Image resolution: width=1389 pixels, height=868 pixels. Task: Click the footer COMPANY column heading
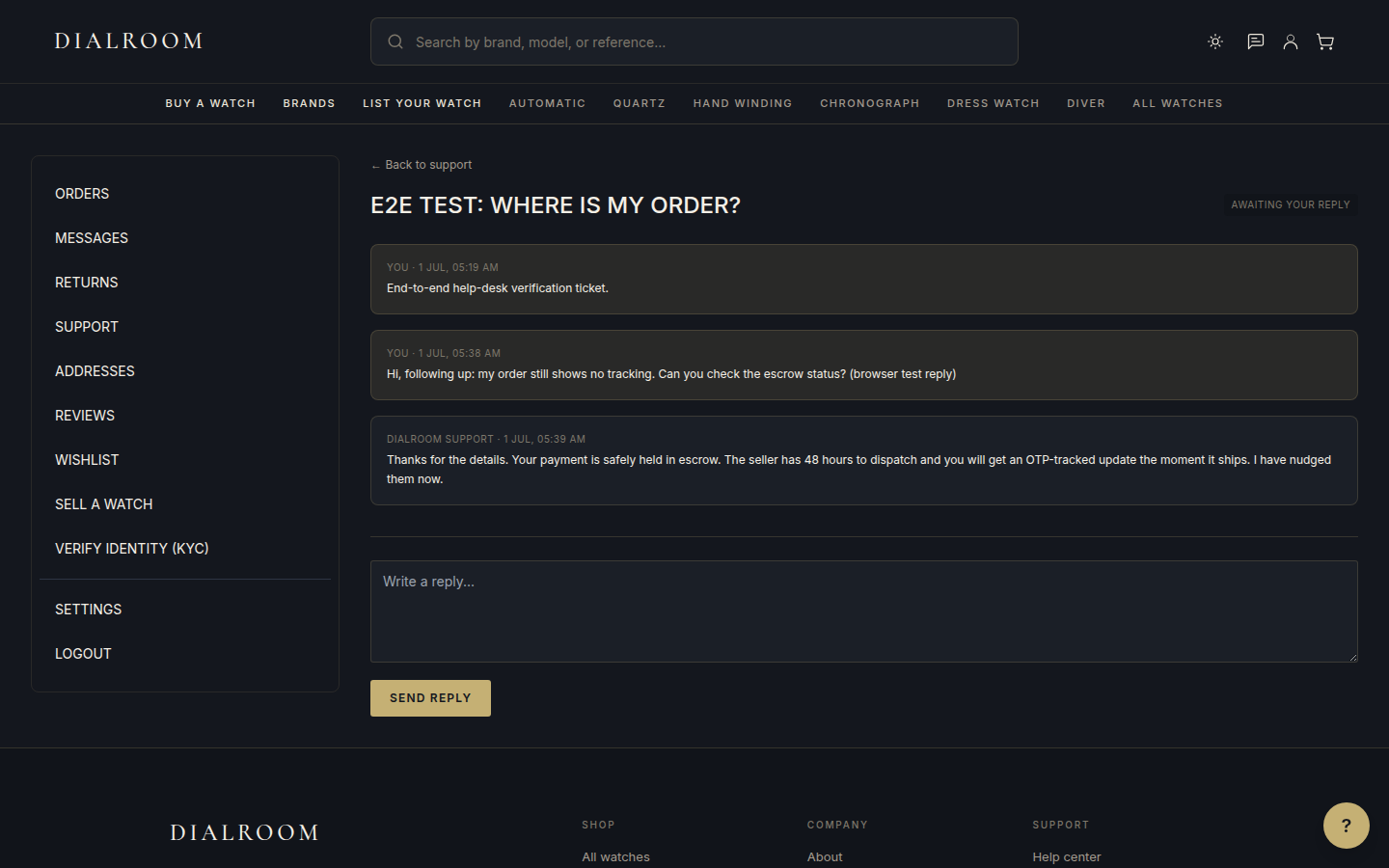837,825
